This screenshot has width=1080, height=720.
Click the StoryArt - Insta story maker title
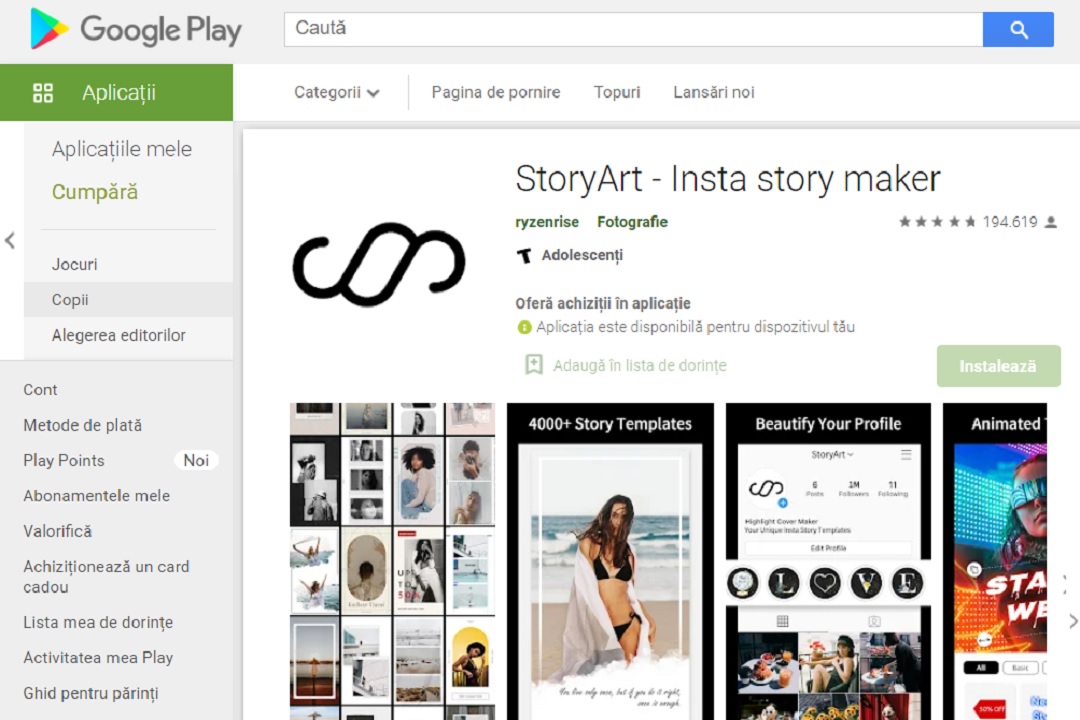(727, 179)
